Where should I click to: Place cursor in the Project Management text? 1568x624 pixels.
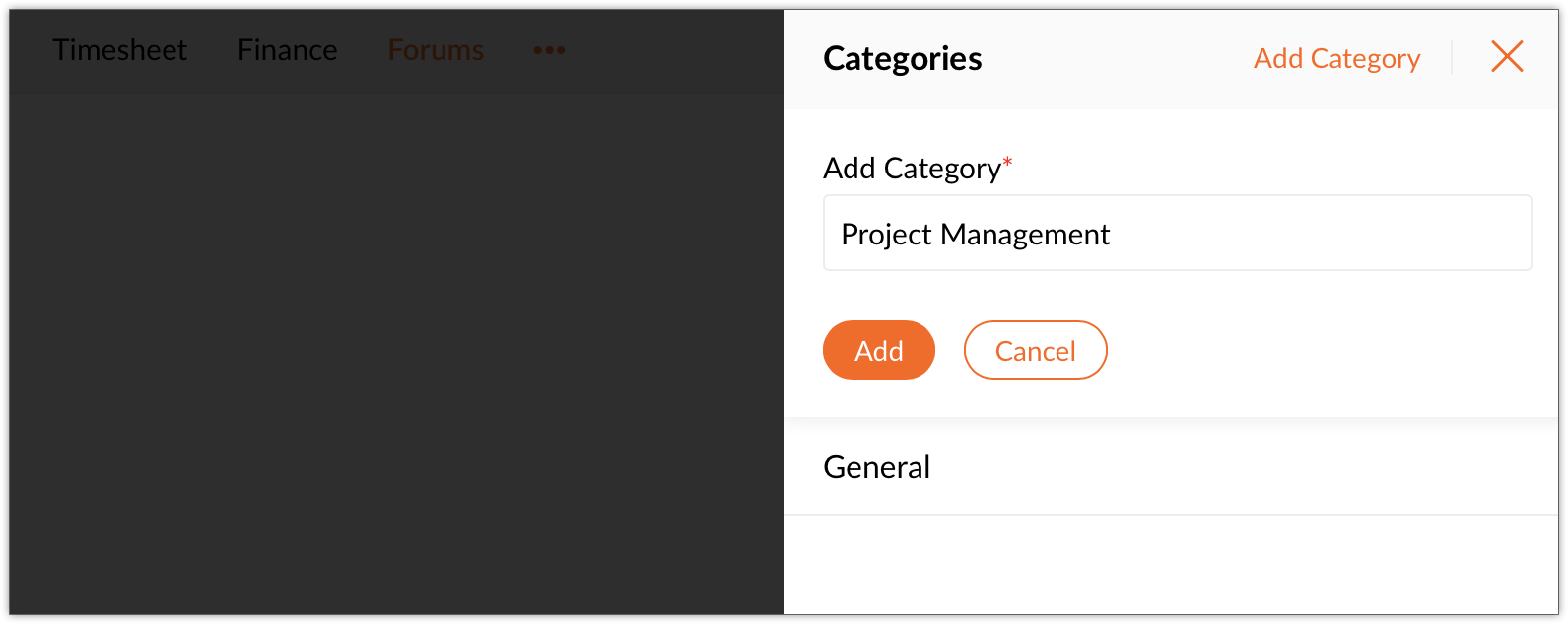click(x=975, y=235)
